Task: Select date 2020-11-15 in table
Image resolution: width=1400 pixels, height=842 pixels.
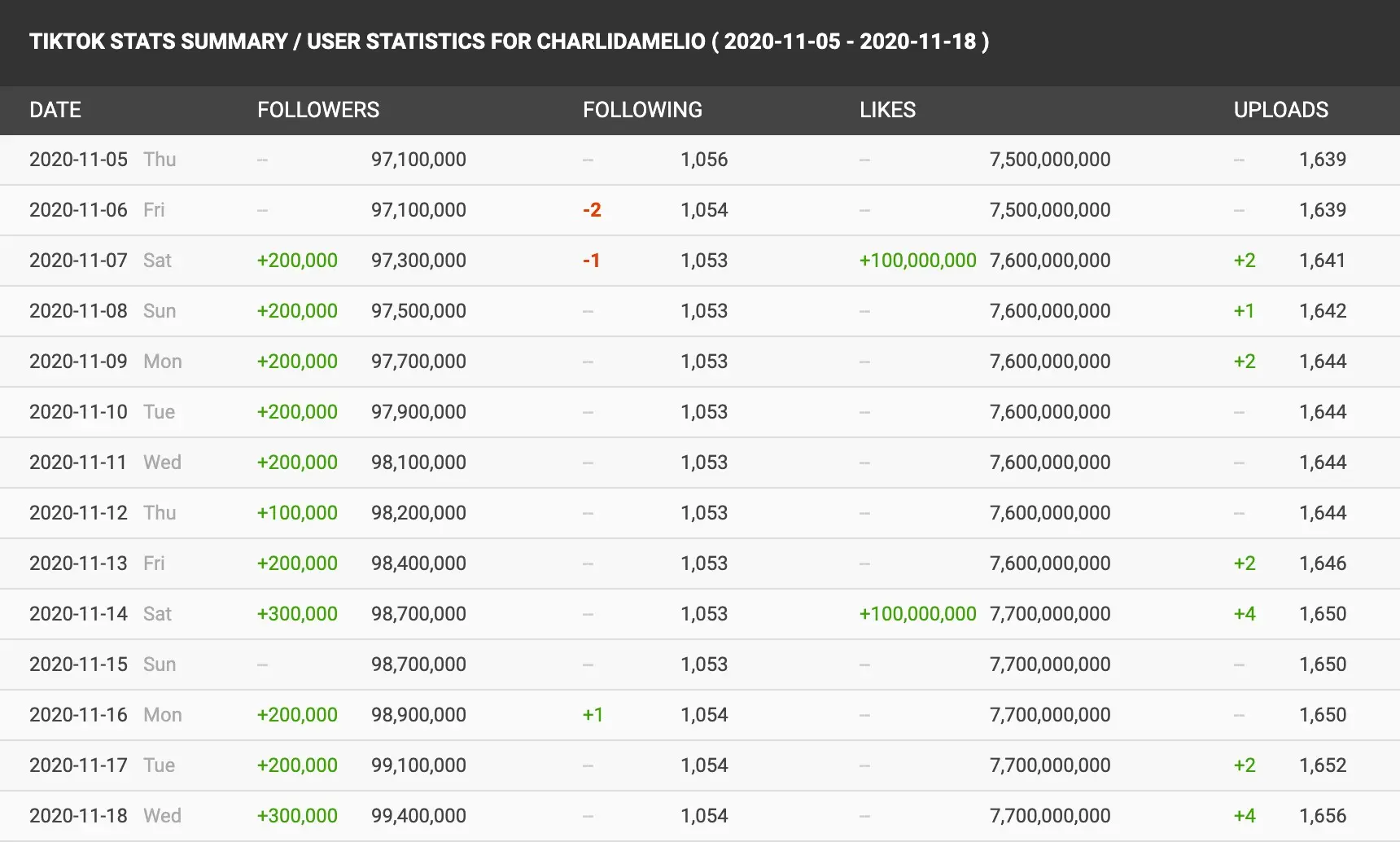Action: pyautogui.click(x=78, y=664)
